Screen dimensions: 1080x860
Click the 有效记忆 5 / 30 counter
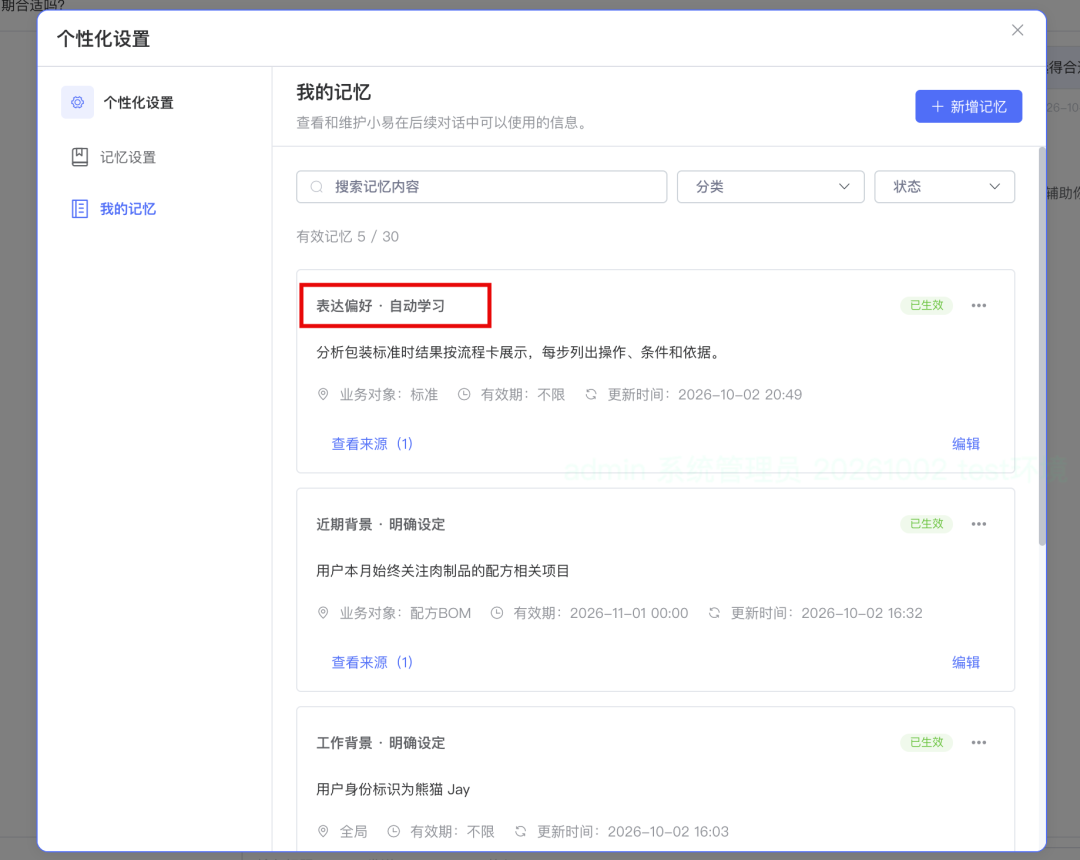point(347,237)
